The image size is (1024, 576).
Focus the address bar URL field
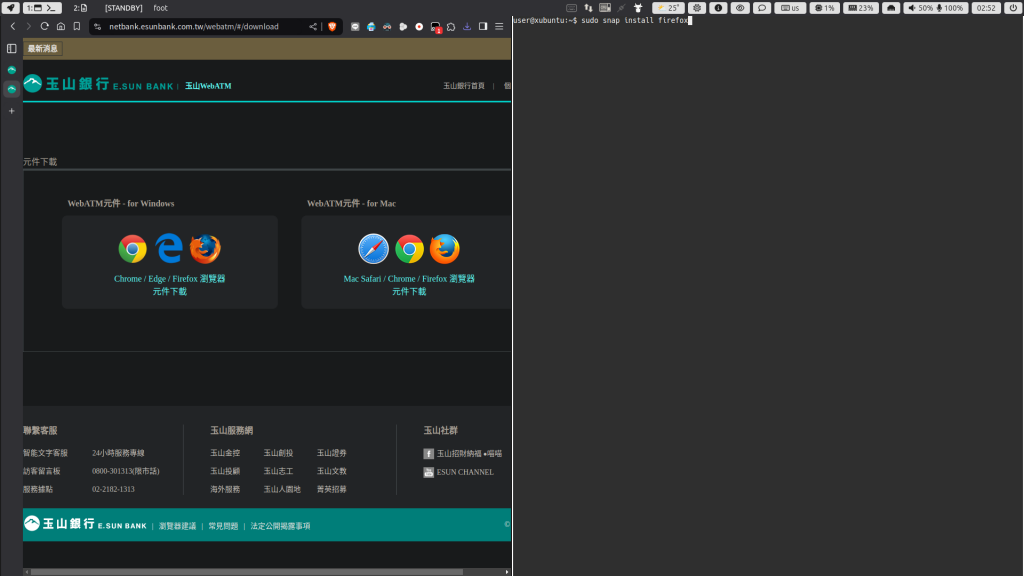coord(194,27)
